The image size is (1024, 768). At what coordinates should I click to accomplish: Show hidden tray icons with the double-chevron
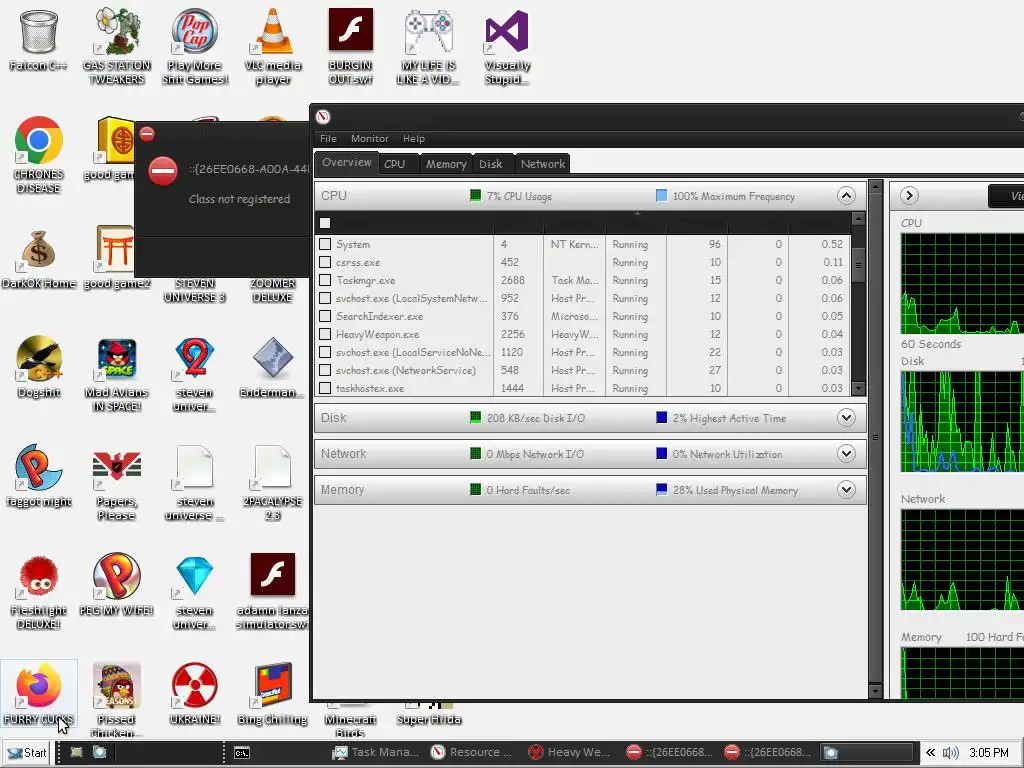[930, 752]
